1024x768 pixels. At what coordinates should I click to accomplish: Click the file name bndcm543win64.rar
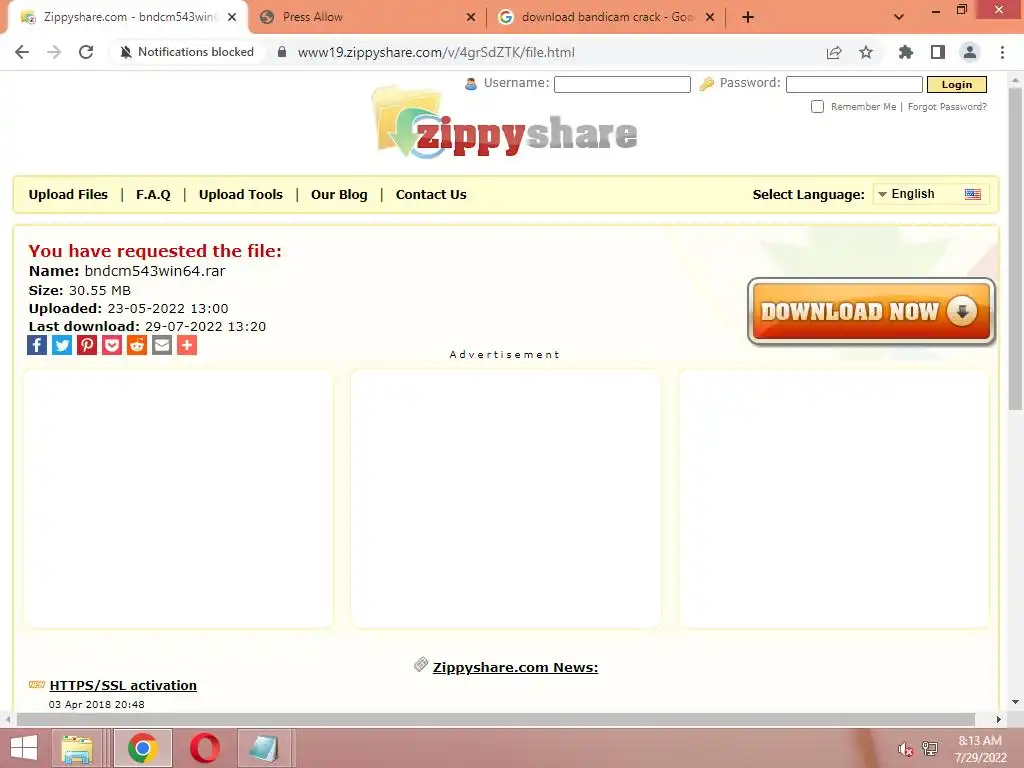pyautogui.click(x=155, y=271)
